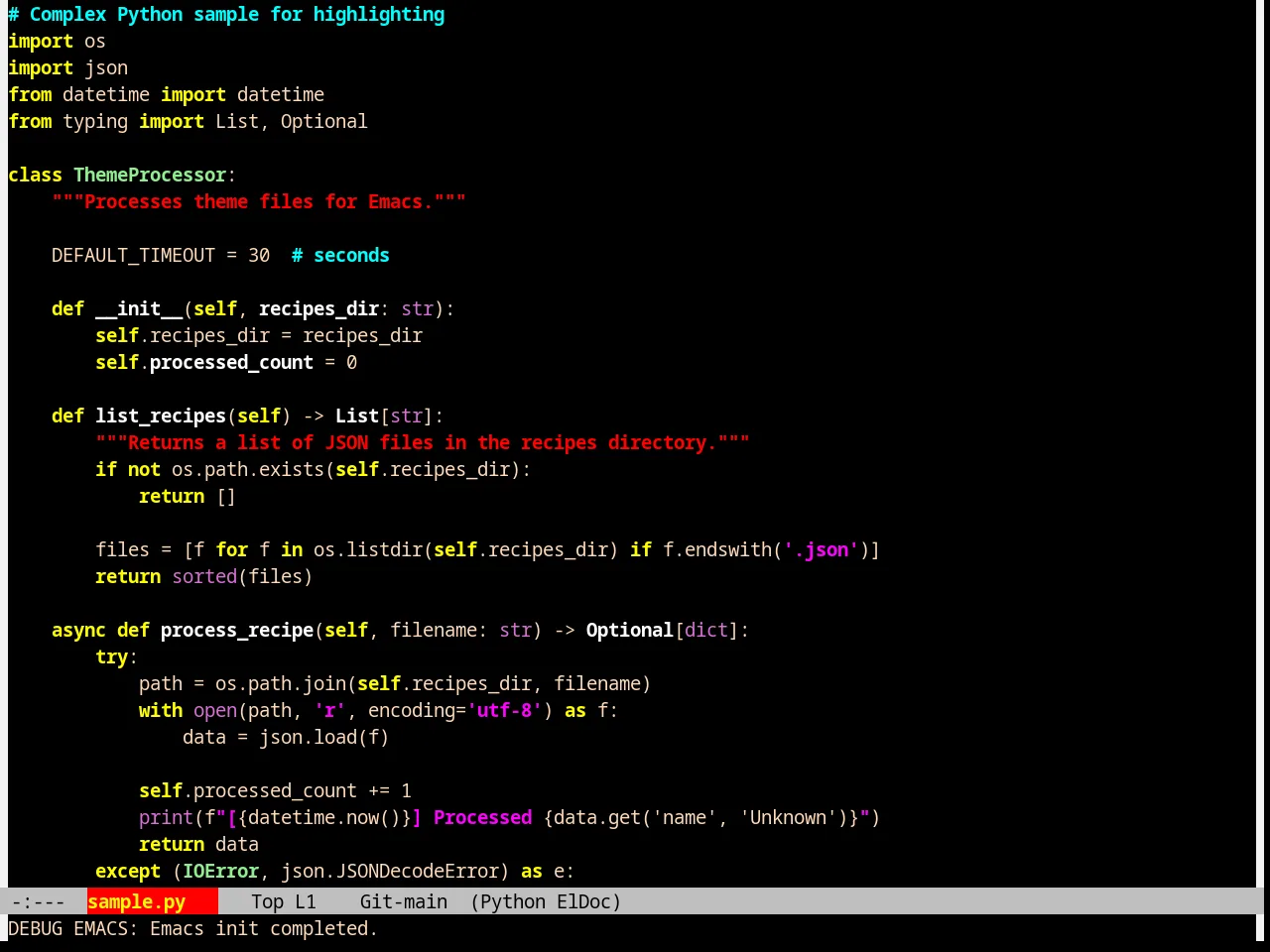Click 'os.listdir' in list comprehension
1270x952 pixels.
tap(368, 549)
